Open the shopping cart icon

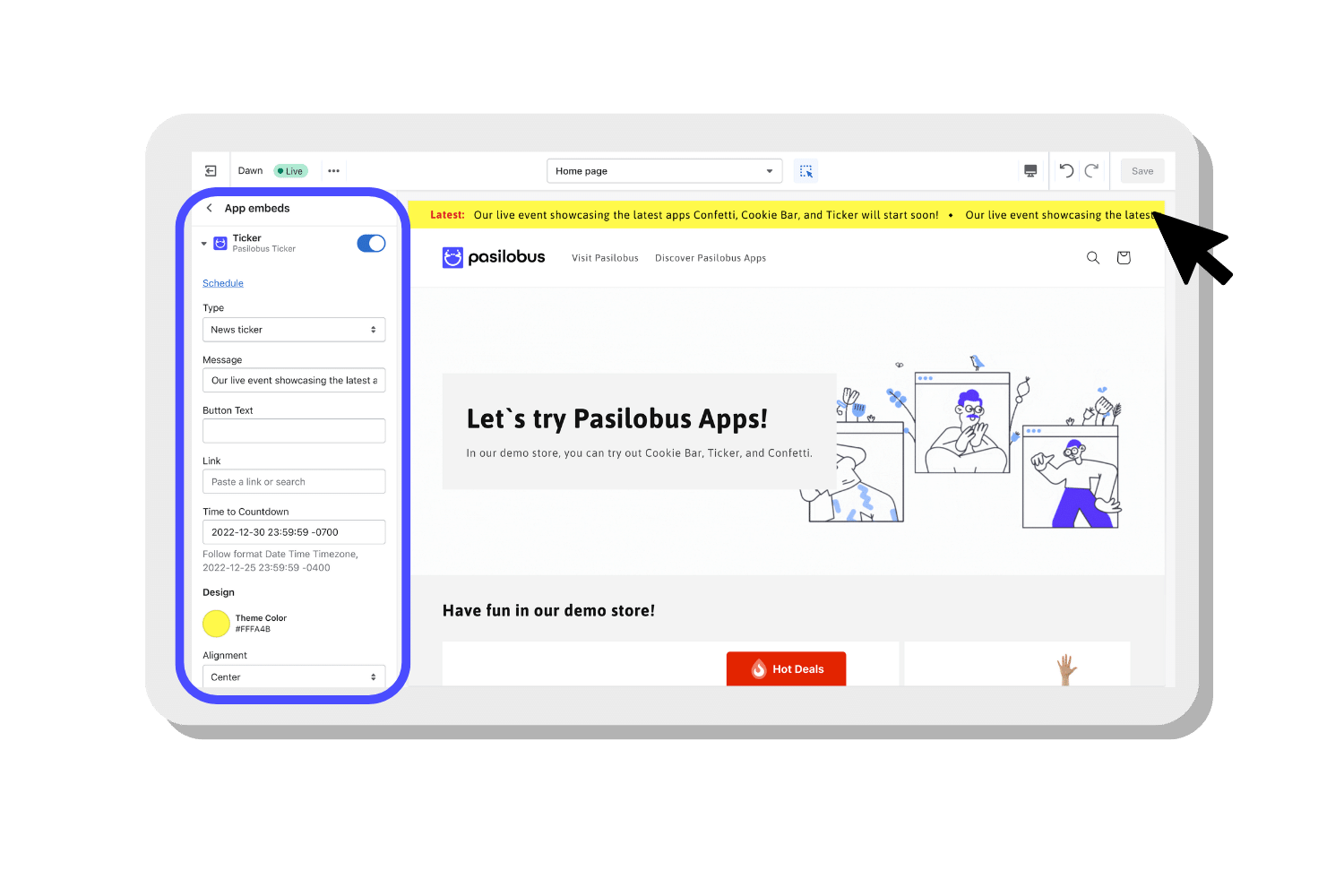1124,258
